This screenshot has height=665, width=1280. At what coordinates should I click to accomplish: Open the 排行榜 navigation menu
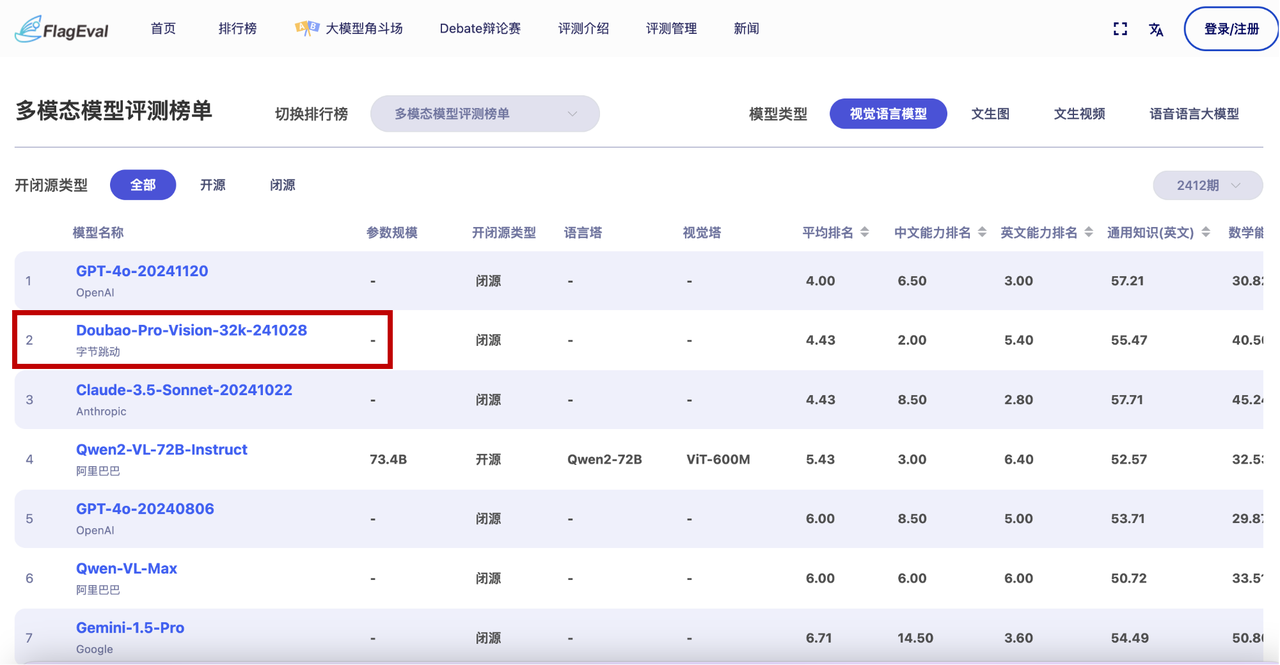[x=237, y=29]
